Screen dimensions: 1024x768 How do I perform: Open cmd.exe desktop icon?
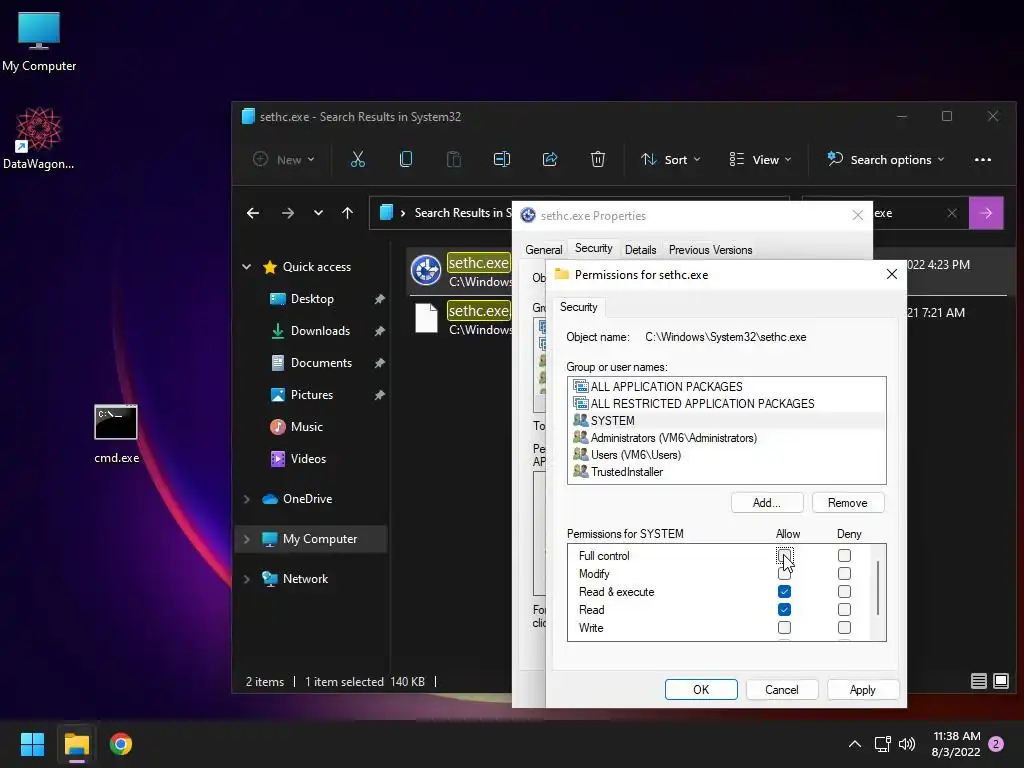click(116, 434)
